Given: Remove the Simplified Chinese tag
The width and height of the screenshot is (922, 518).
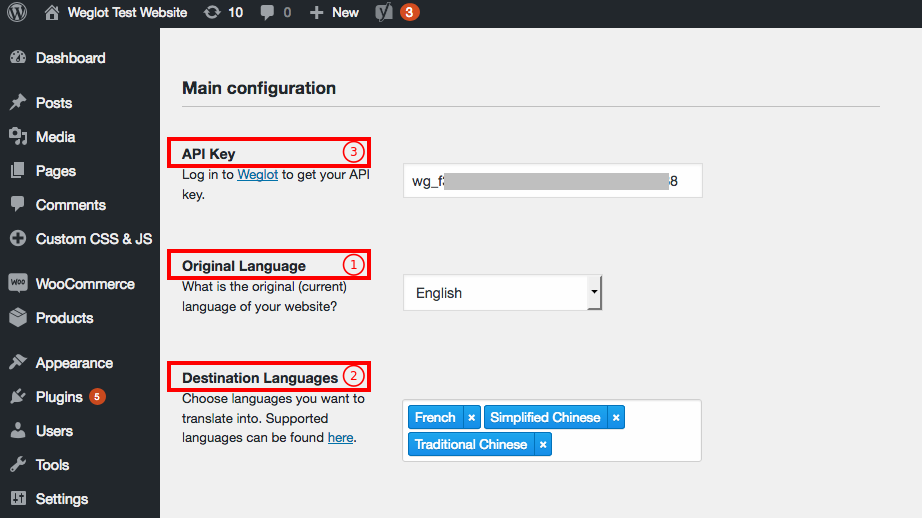Looking at the screenshot, I should tap(616, 417).
